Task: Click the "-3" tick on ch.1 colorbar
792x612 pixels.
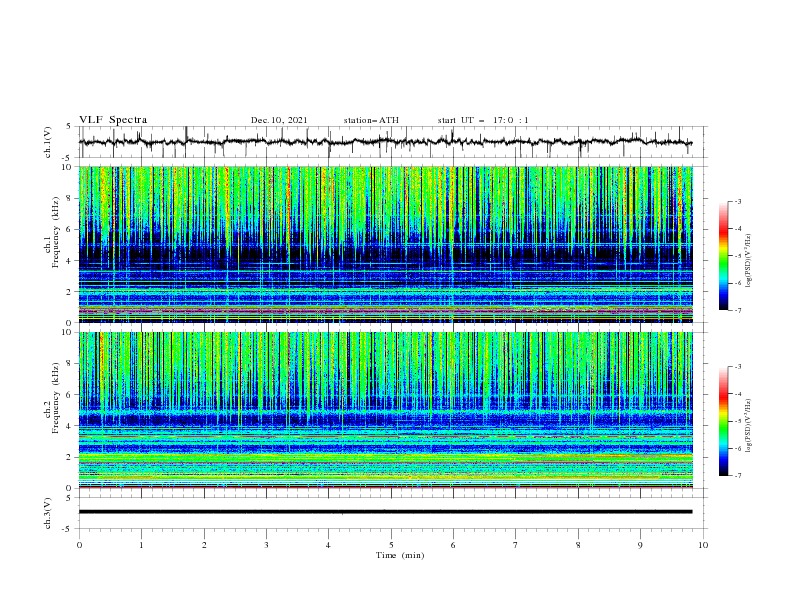Action: coord(737,201)
